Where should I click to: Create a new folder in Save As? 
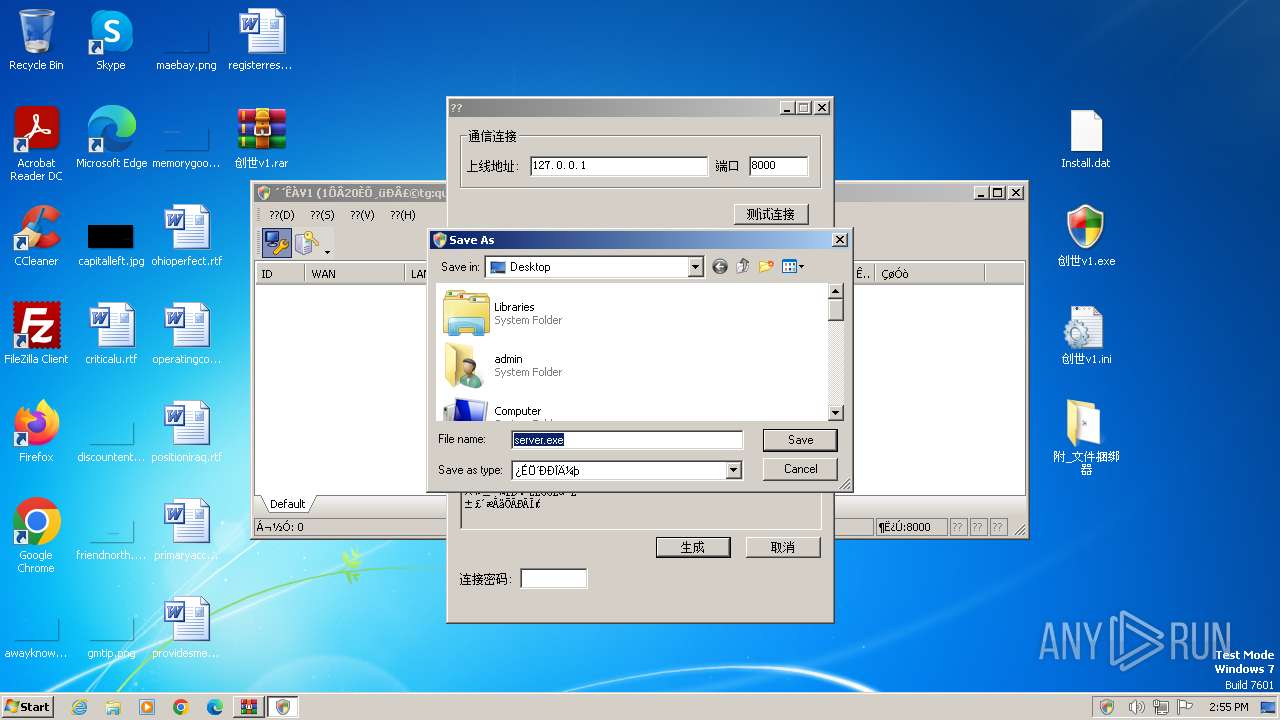coord(766,267)
